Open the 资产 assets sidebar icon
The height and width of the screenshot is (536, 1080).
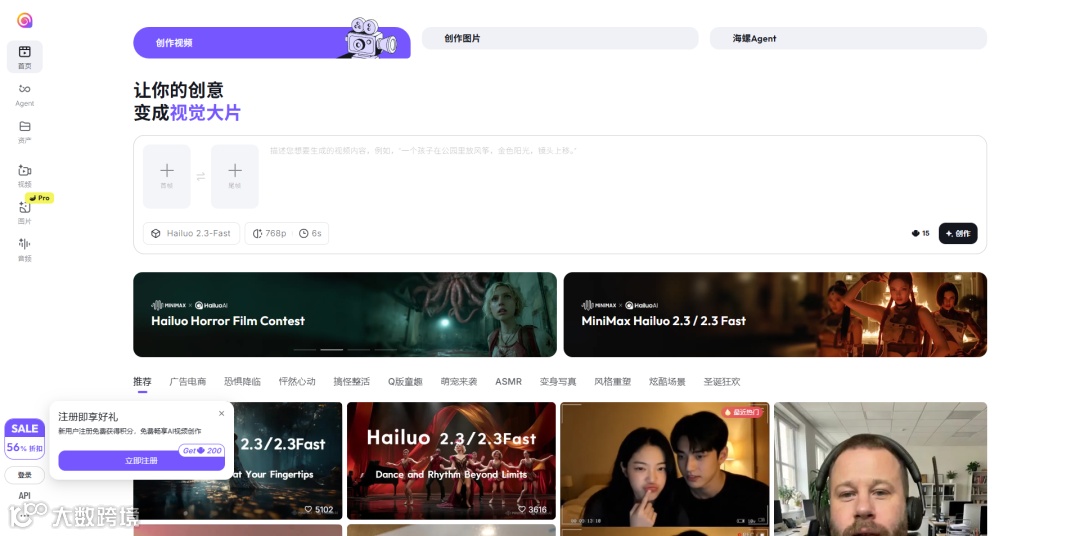tap(25, 132)
